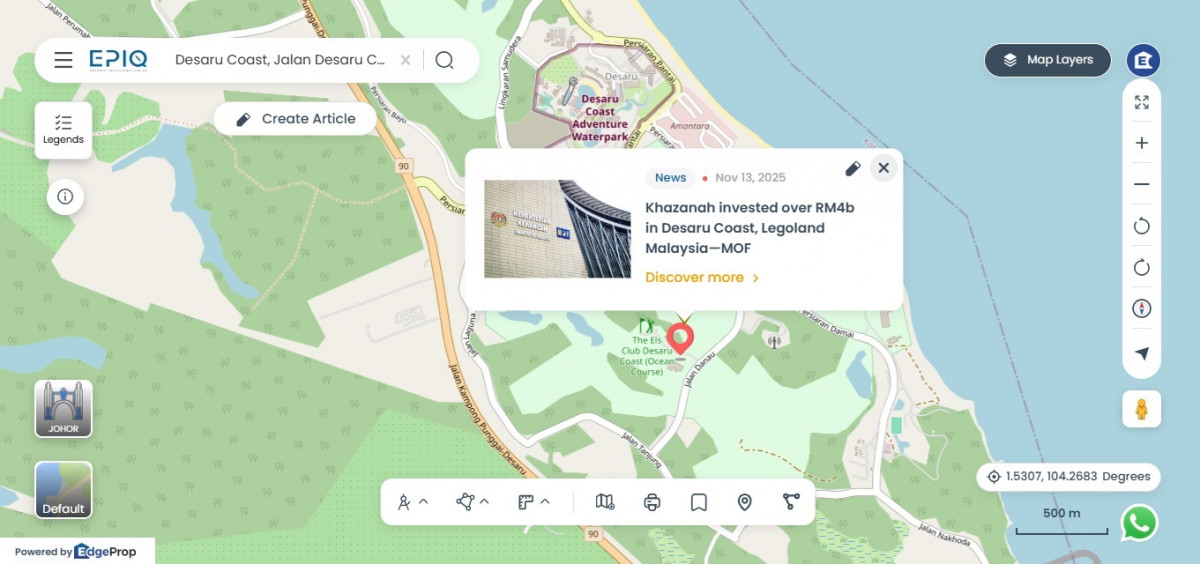Zoom out using the minus button

1142,185
